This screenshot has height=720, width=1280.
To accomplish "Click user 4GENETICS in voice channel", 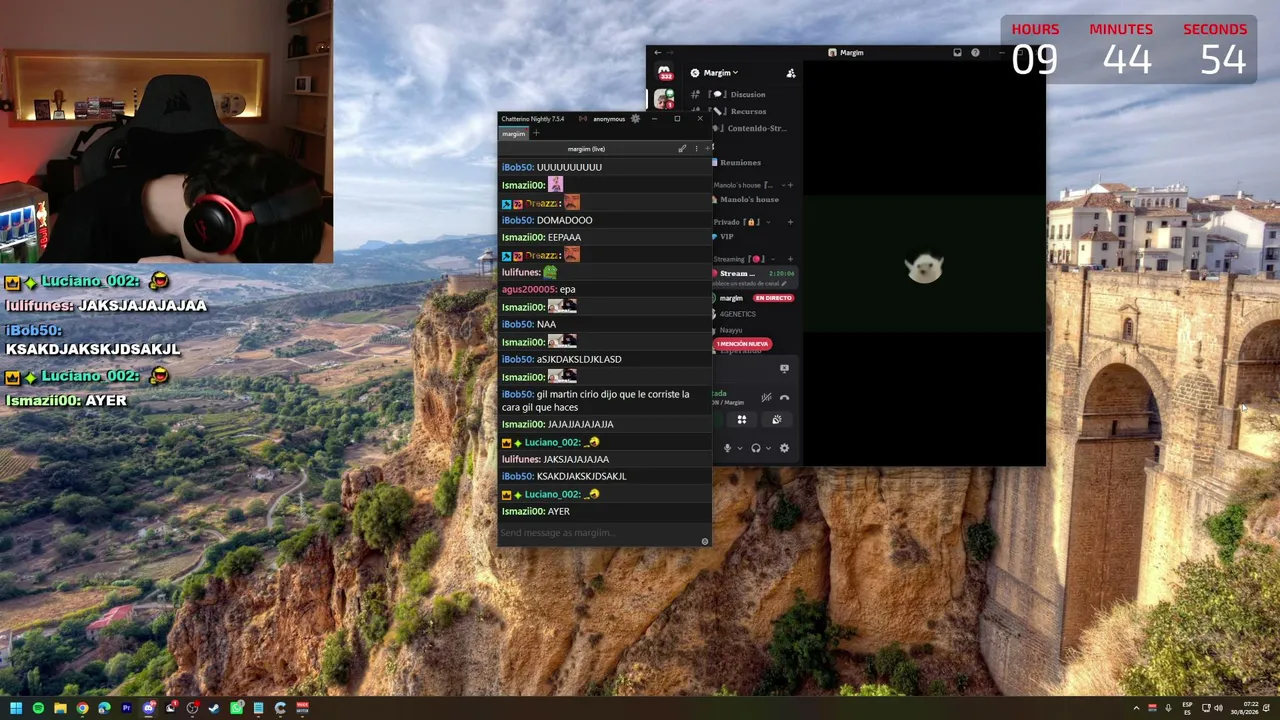I will point(738,314).
